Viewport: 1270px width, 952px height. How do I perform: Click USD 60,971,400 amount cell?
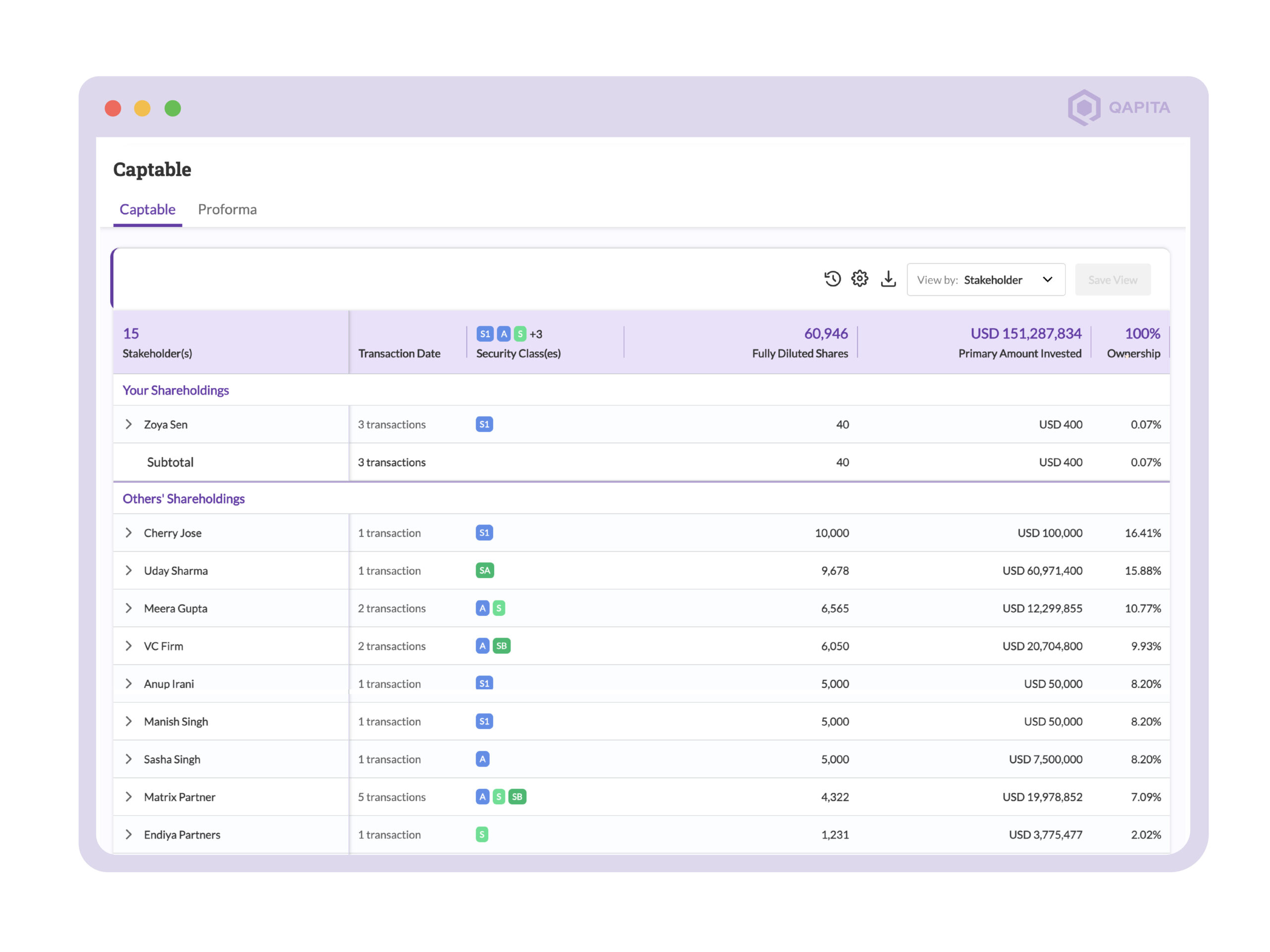[x=1042, y=570]
